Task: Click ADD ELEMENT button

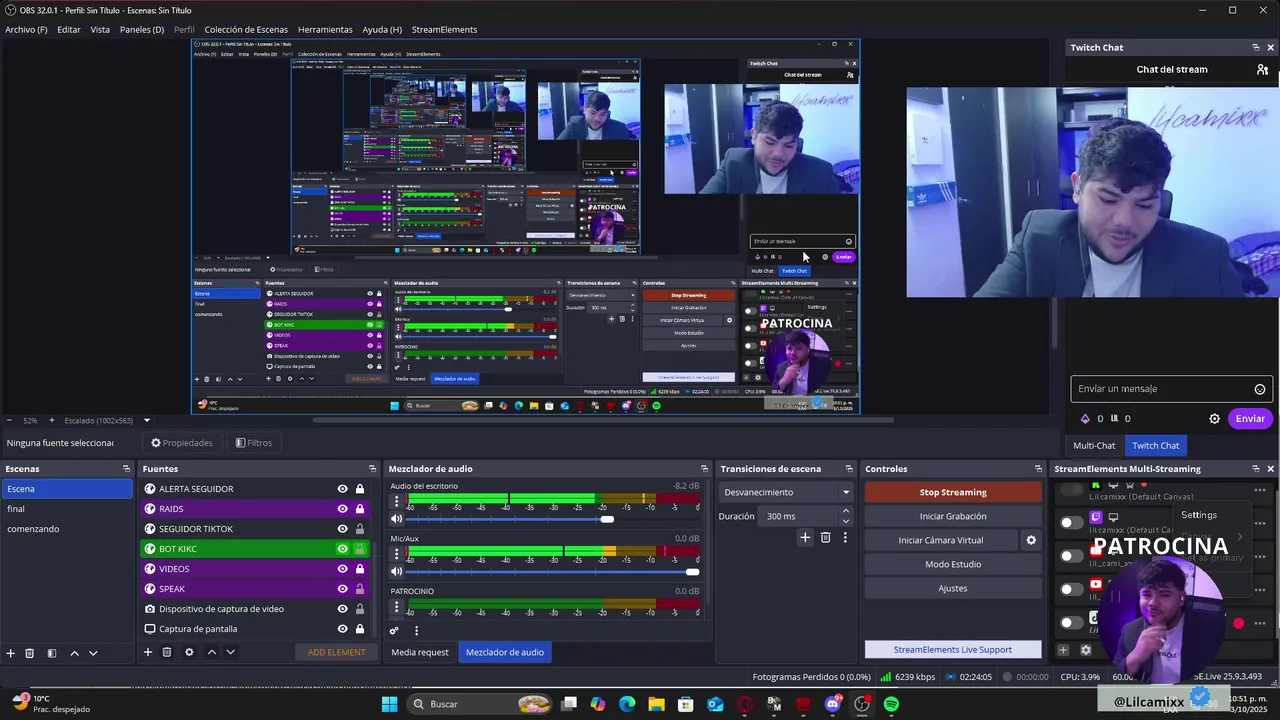Action: point(337,652)
